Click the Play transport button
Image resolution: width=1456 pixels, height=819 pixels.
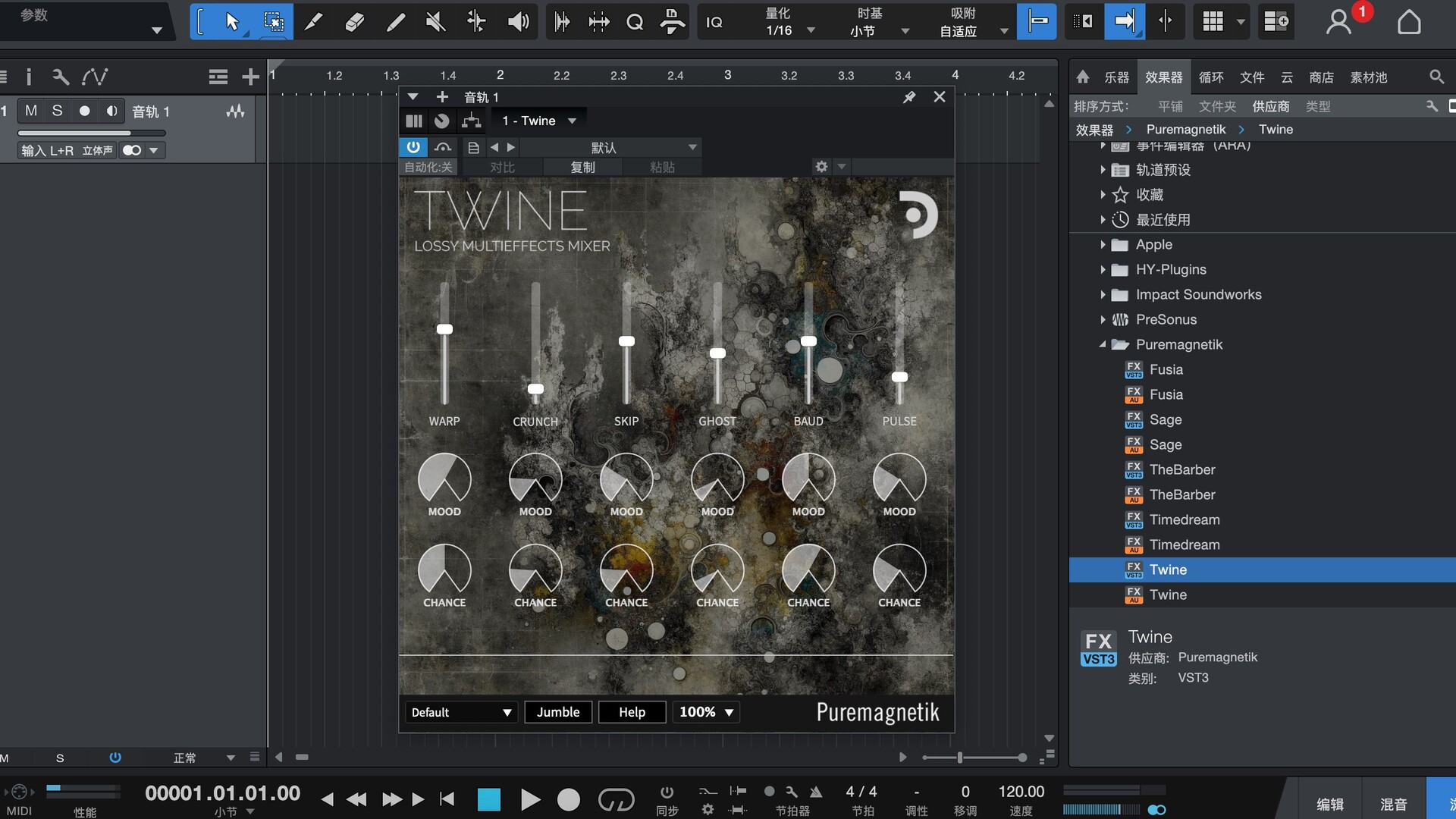(x=530, y=799)
